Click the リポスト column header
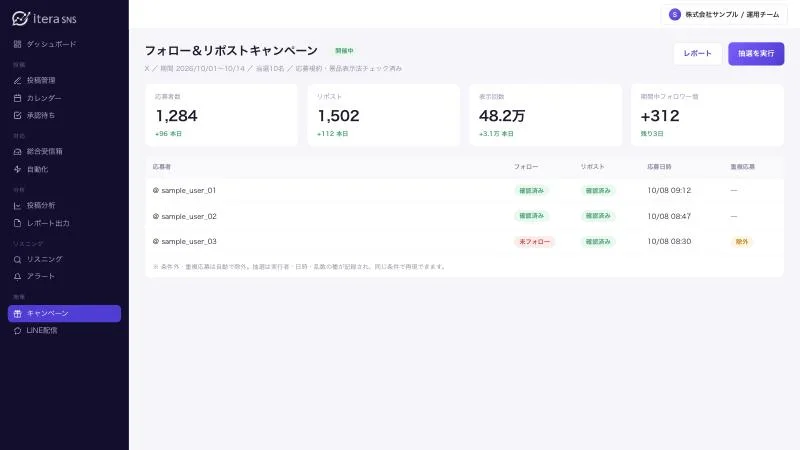 (592, 167)
